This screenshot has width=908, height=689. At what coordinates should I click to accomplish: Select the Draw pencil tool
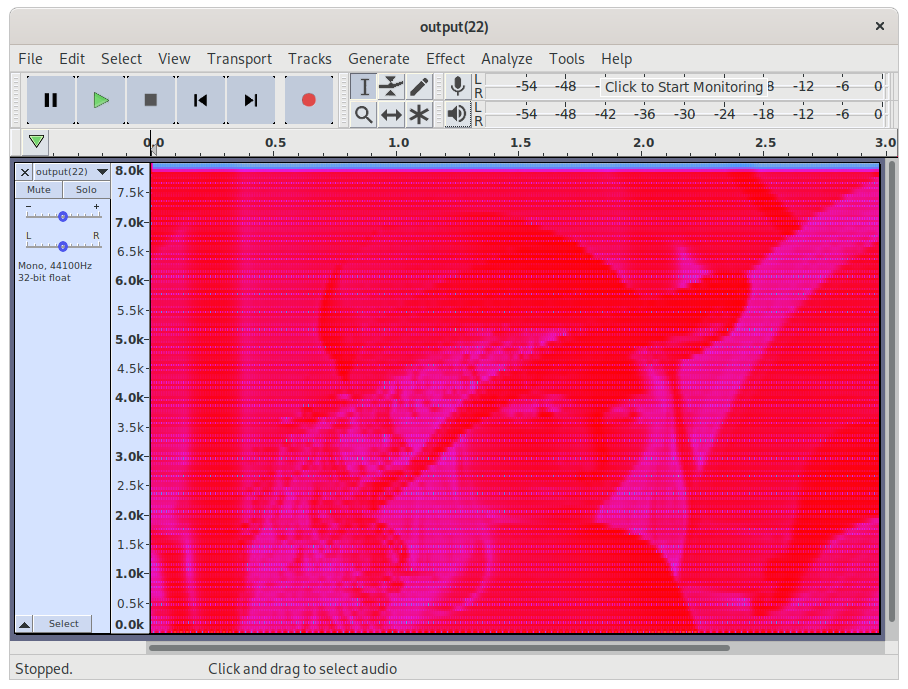point(419,87)
